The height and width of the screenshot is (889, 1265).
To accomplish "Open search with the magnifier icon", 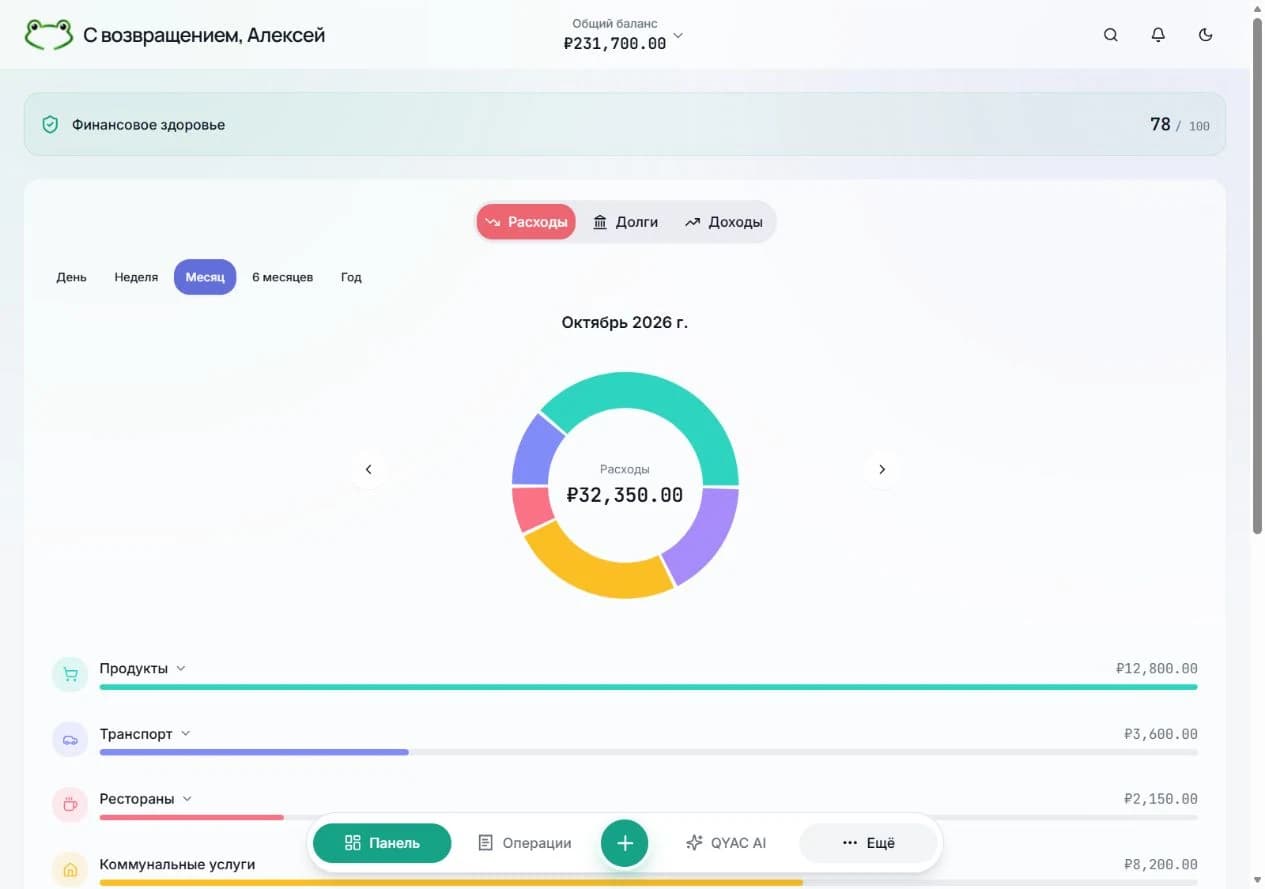I will (x=1110, y=35).
